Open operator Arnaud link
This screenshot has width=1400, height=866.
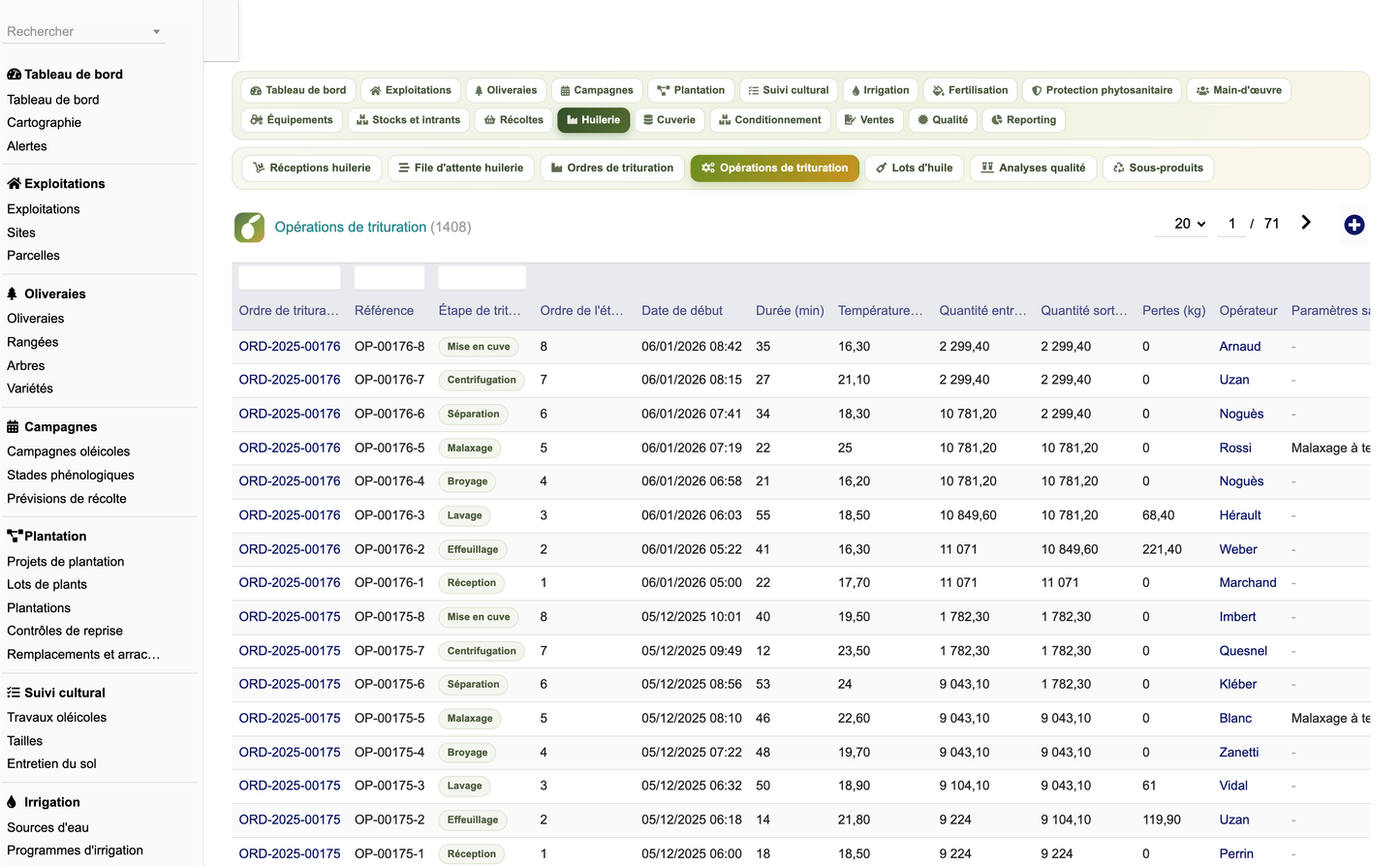(1240, 347)
